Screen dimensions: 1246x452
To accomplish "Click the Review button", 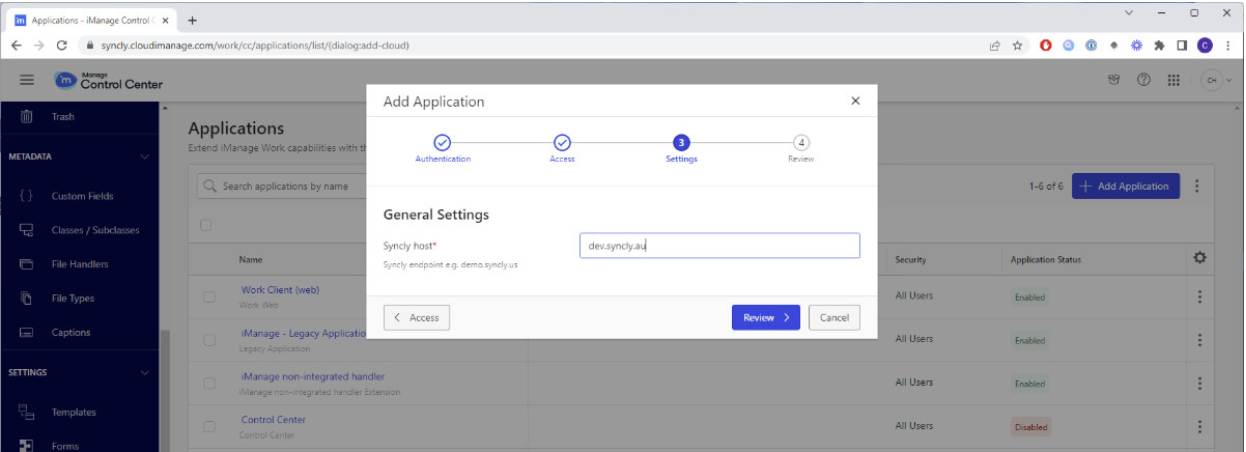I will [766, 317].
